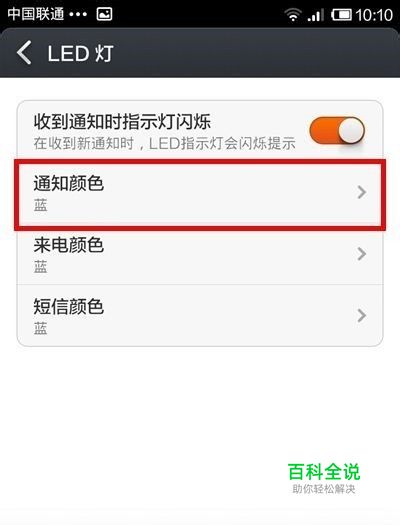The image size is (400, 525).
Task: Open the 通知颜色 setting row
Action: [x=200, y=195]
